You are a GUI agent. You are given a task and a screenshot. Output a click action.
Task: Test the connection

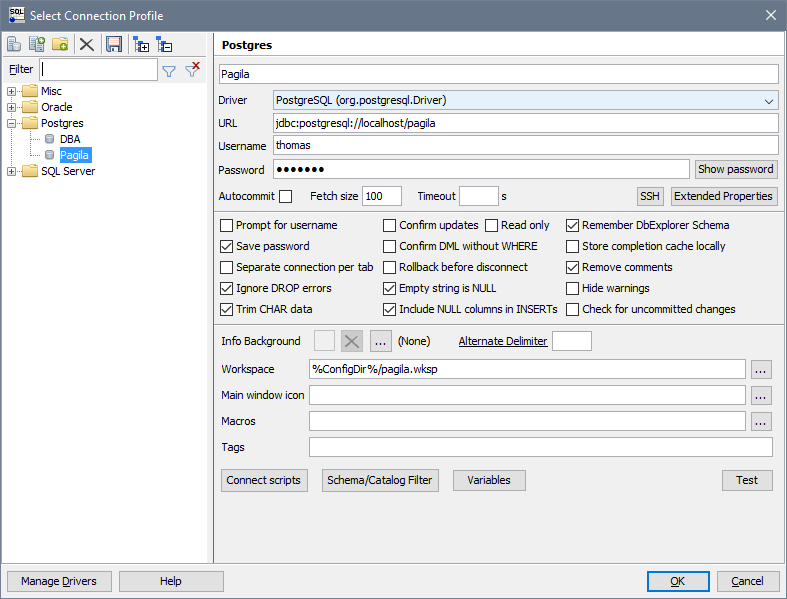coord(747,481)
